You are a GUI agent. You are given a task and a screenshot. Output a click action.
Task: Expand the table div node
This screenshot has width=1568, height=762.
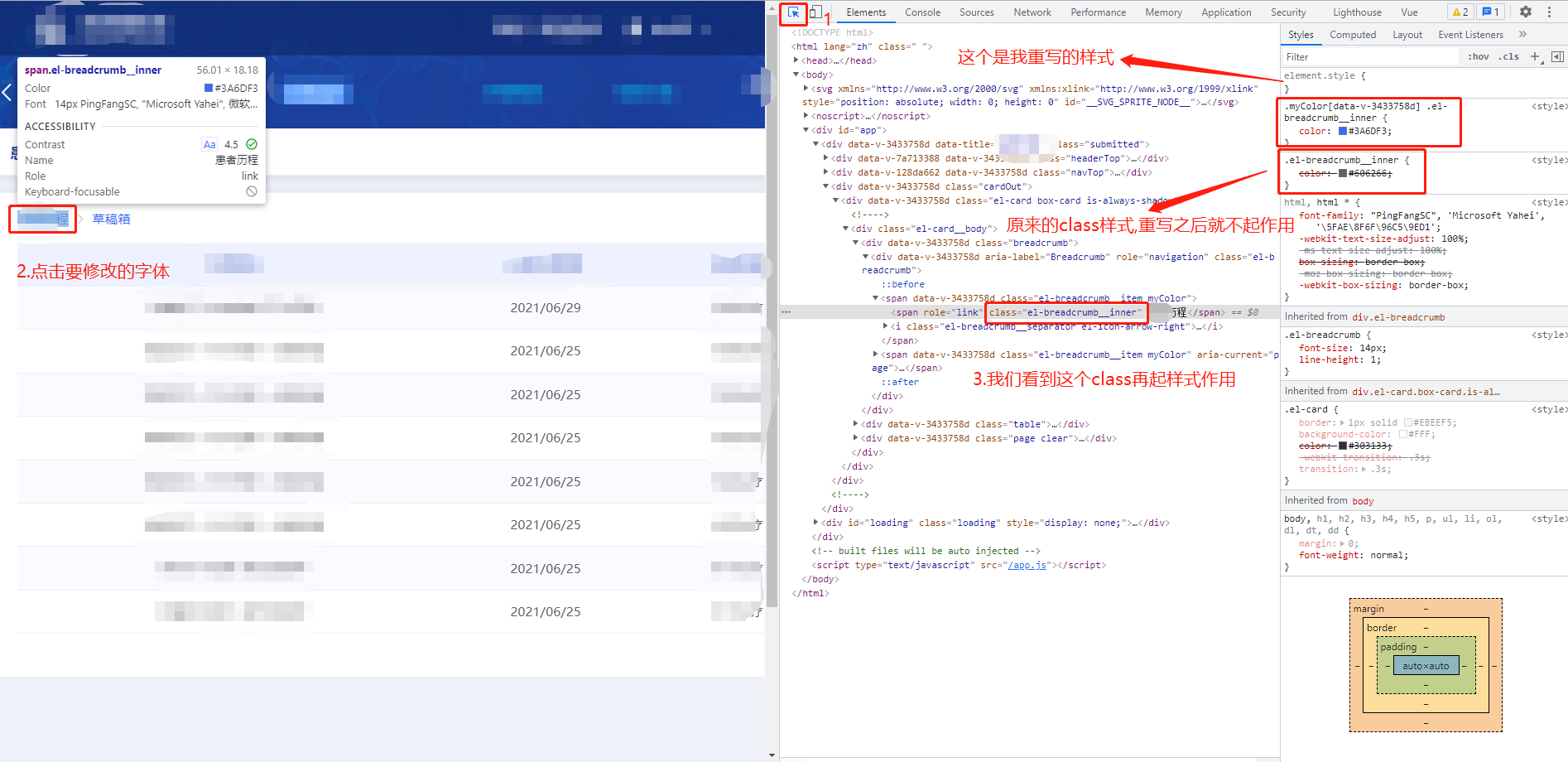pos(856,424)
